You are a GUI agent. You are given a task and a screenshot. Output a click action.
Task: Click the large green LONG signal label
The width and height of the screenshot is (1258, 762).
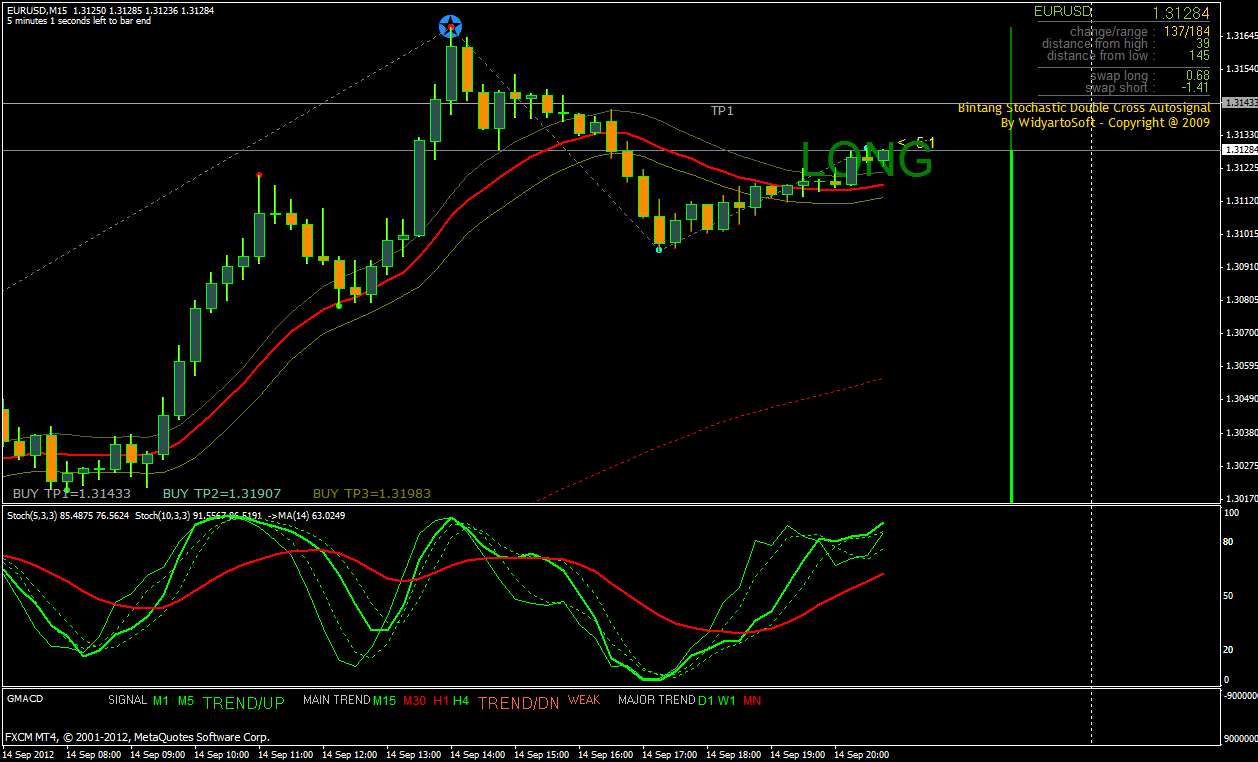[866, 161]
